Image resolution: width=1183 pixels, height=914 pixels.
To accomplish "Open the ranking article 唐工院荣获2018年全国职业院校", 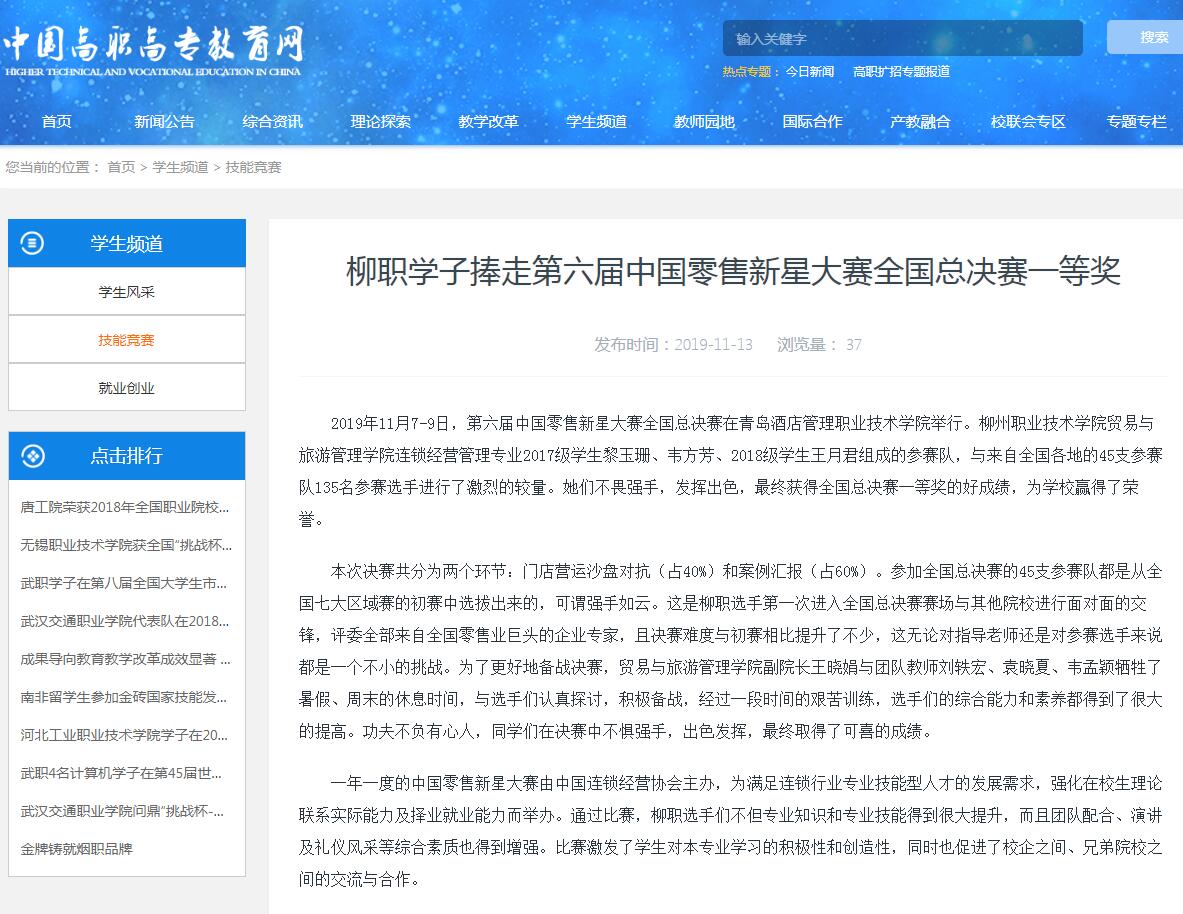I will click(125, 507).
